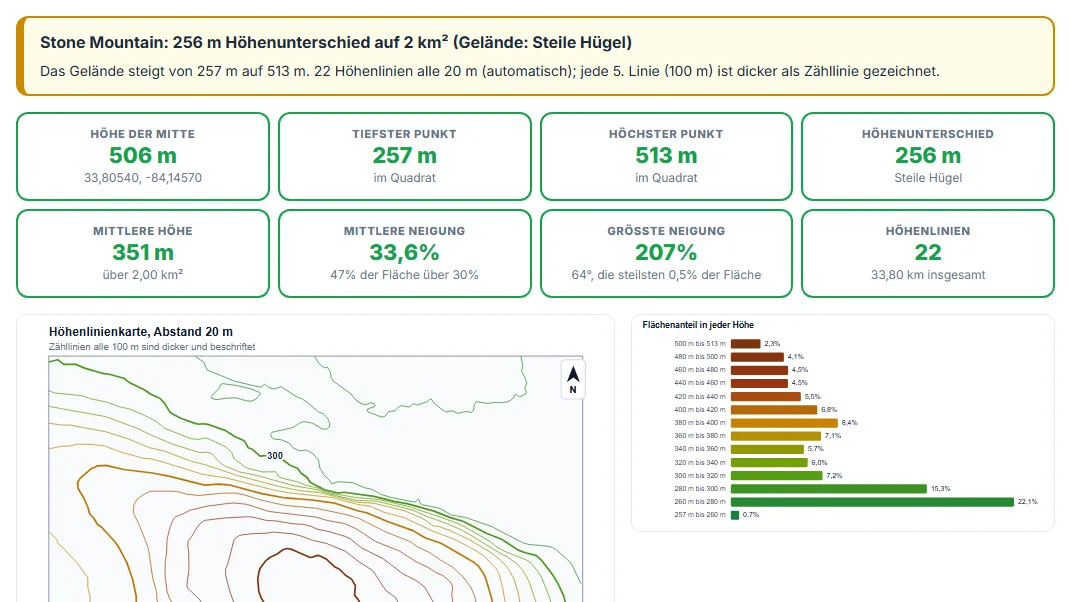
Task: Click the north arrow compass on the map
Action: click(x=572, y=379)
